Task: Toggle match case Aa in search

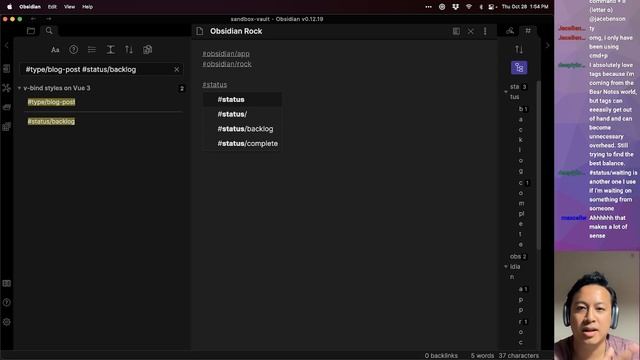Action: pos(55,50)
